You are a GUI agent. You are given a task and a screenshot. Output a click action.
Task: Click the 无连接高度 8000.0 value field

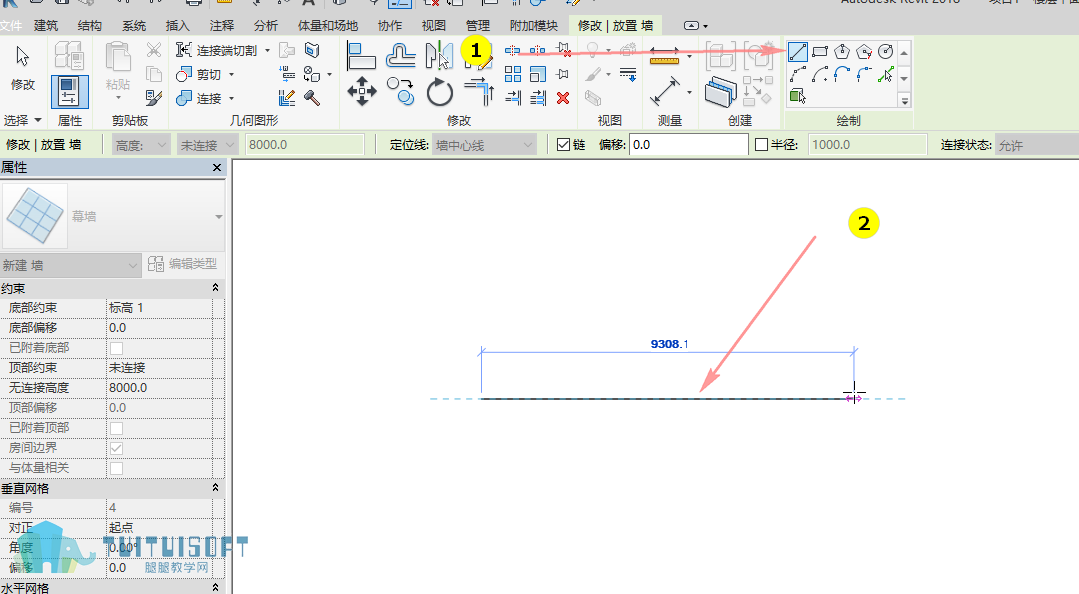(x=159, y=388)
